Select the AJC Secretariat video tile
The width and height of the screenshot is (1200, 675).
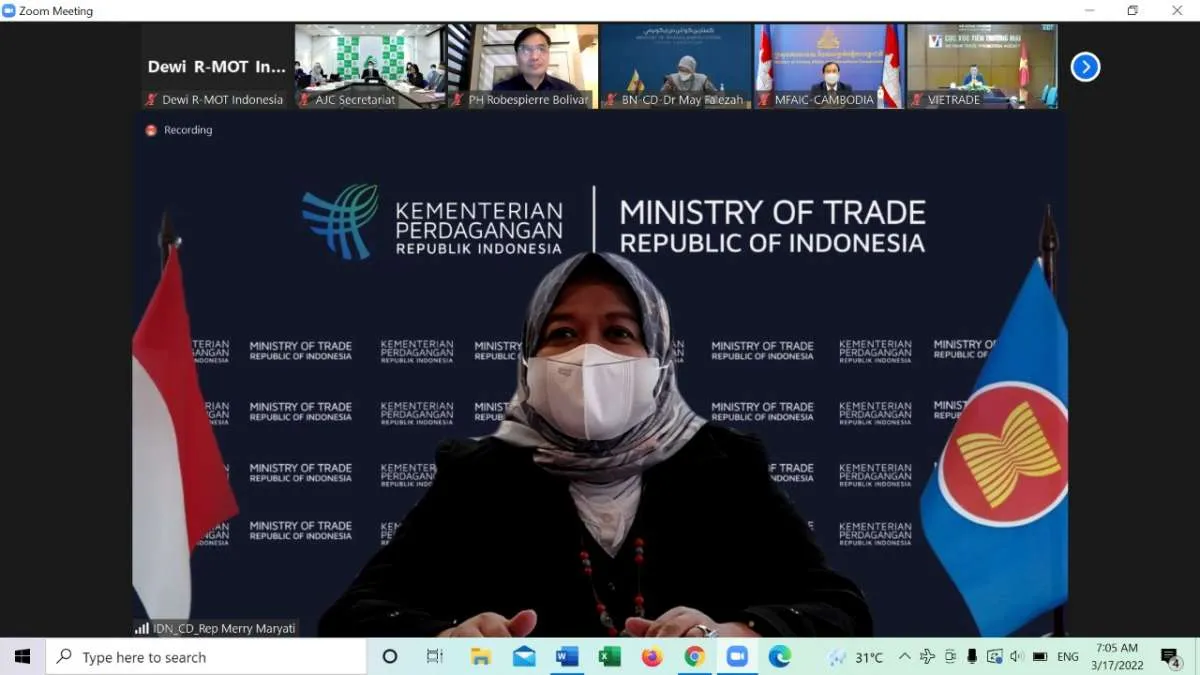pyautogui.click(x=369, y=66)
